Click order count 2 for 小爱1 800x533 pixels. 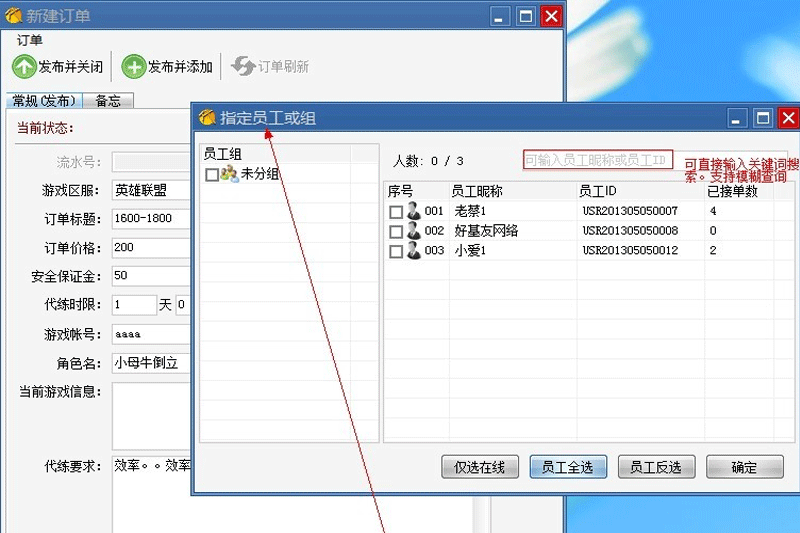point(713,250)
